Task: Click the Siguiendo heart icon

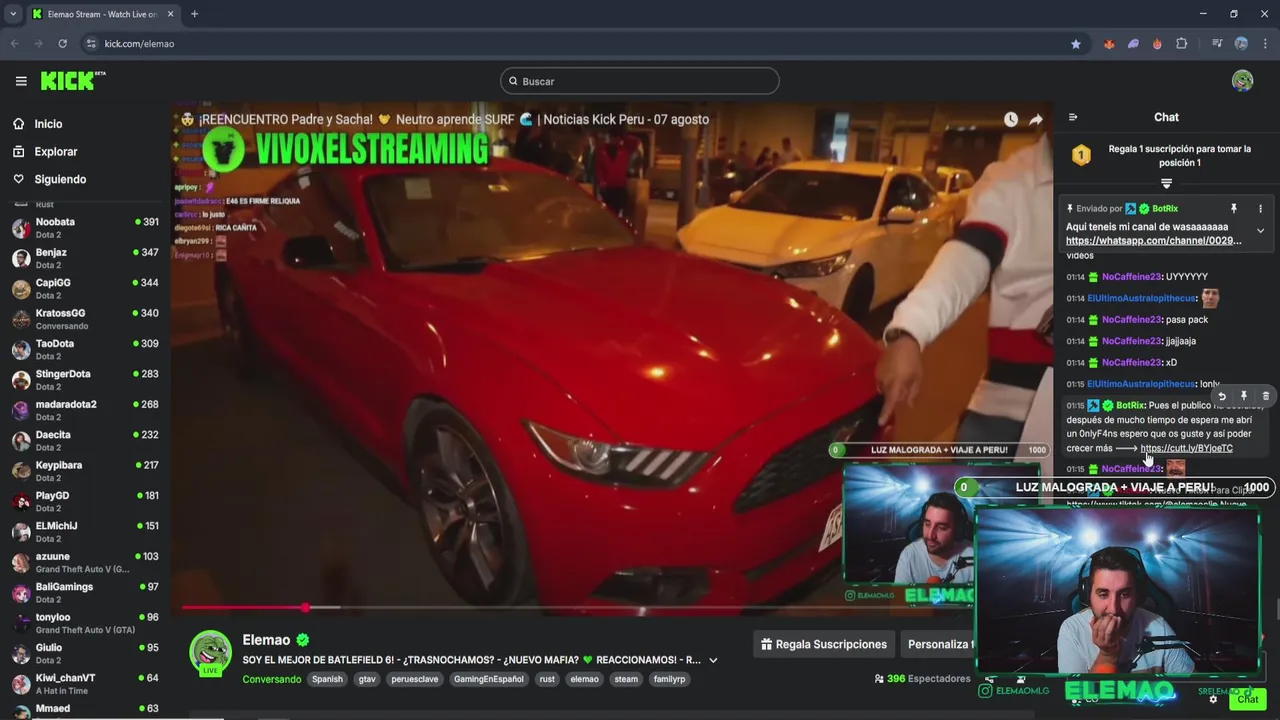Action: 18,179
